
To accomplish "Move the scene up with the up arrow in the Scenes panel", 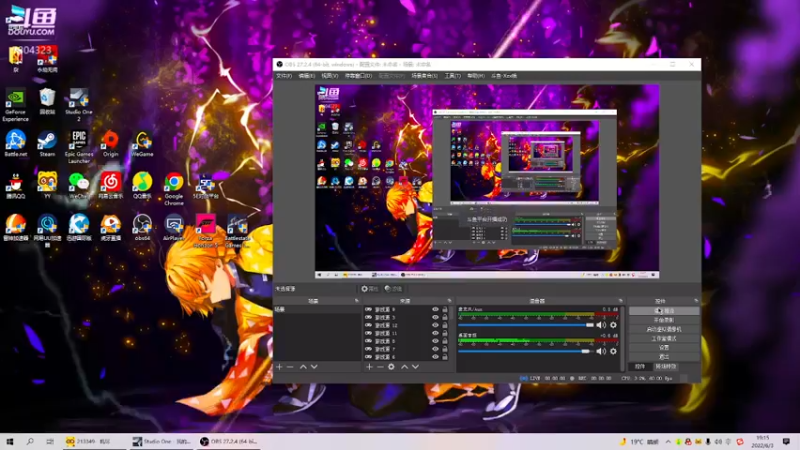I will [x=303, y=367].
